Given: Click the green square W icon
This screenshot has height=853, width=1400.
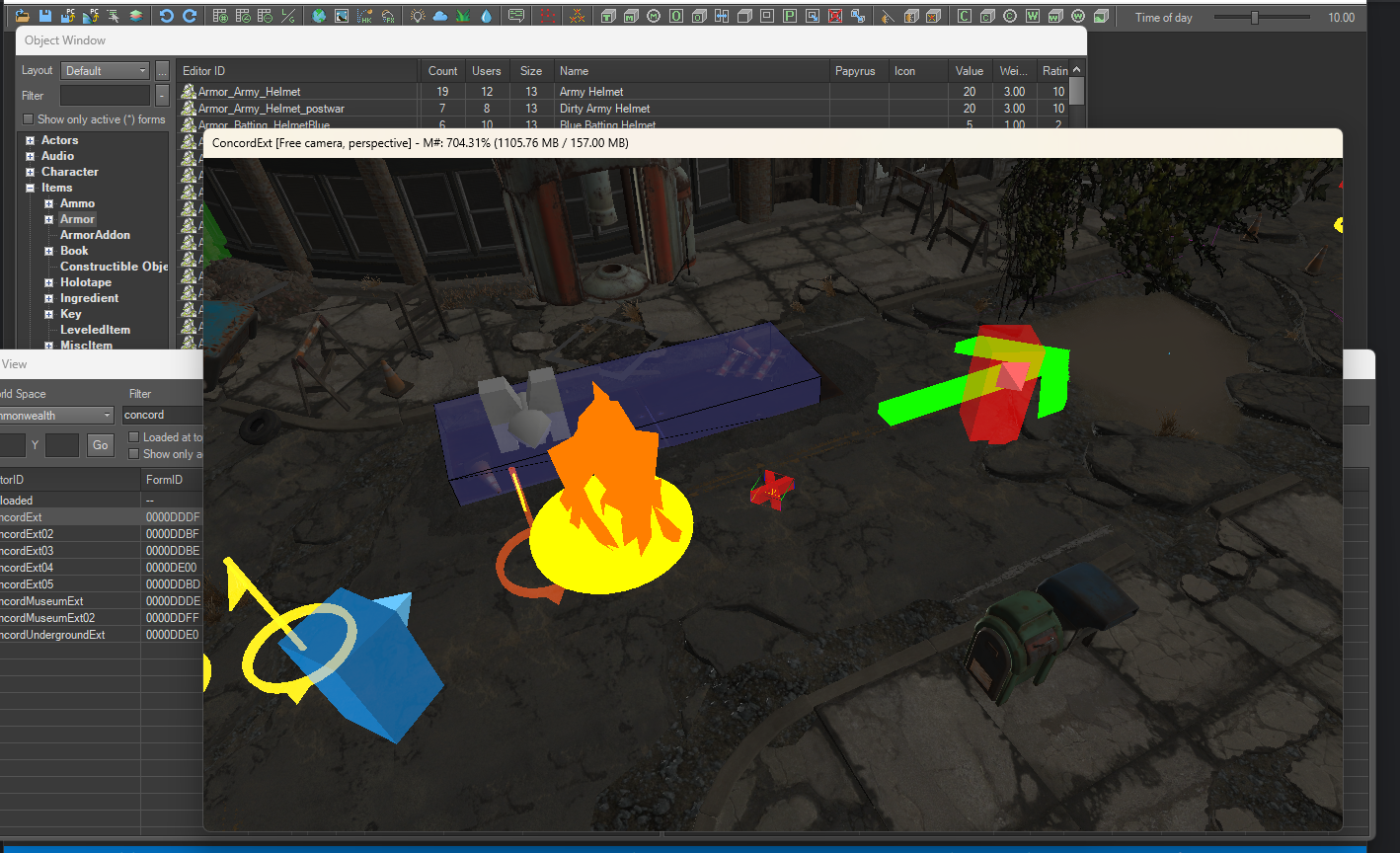Looking at the screenshot, I should [1033, 16].
